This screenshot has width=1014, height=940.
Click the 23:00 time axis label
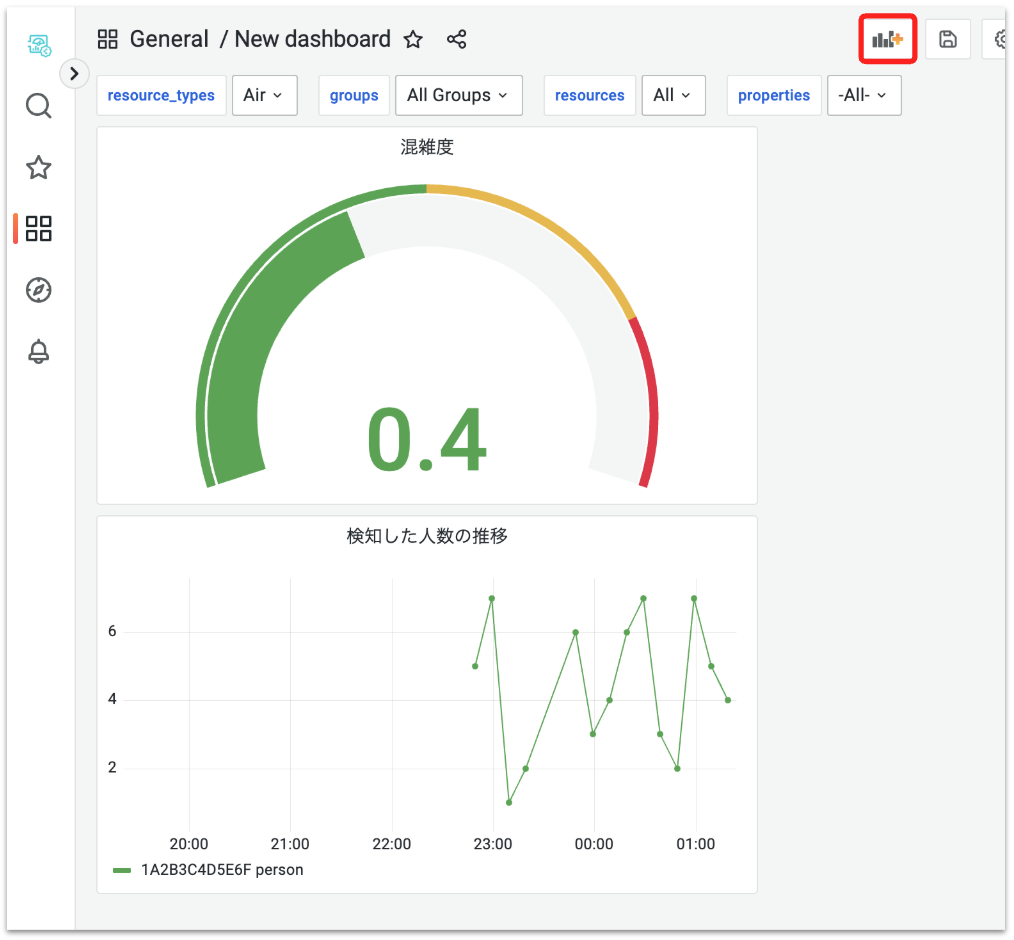(x=493, y=844)
